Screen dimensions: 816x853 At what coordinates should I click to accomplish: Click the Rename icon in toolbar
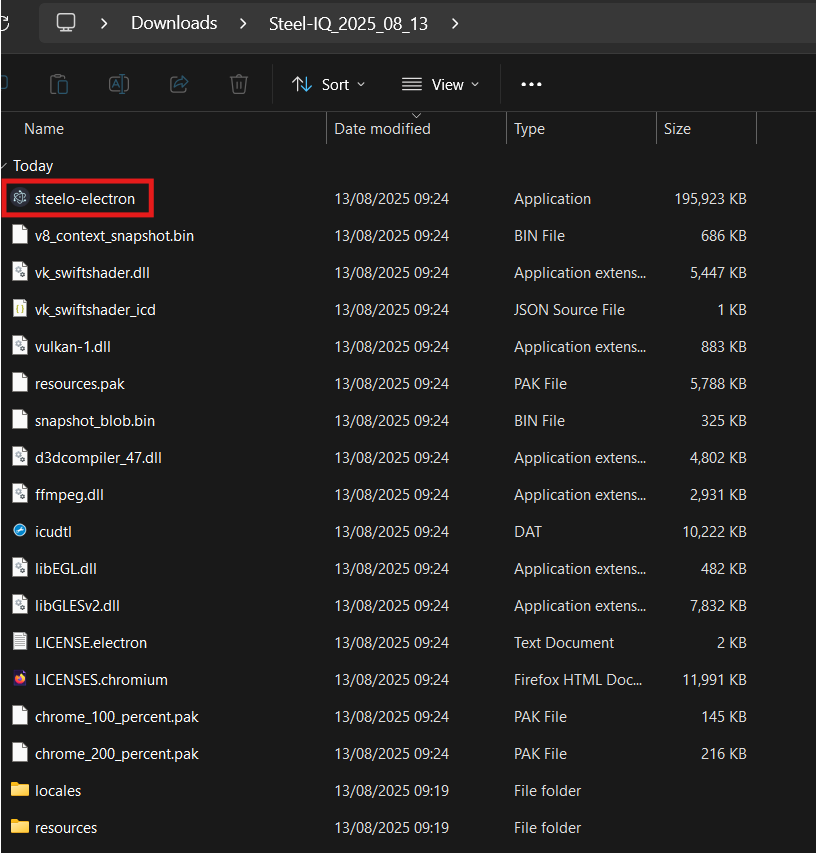[x=119, y=84]
